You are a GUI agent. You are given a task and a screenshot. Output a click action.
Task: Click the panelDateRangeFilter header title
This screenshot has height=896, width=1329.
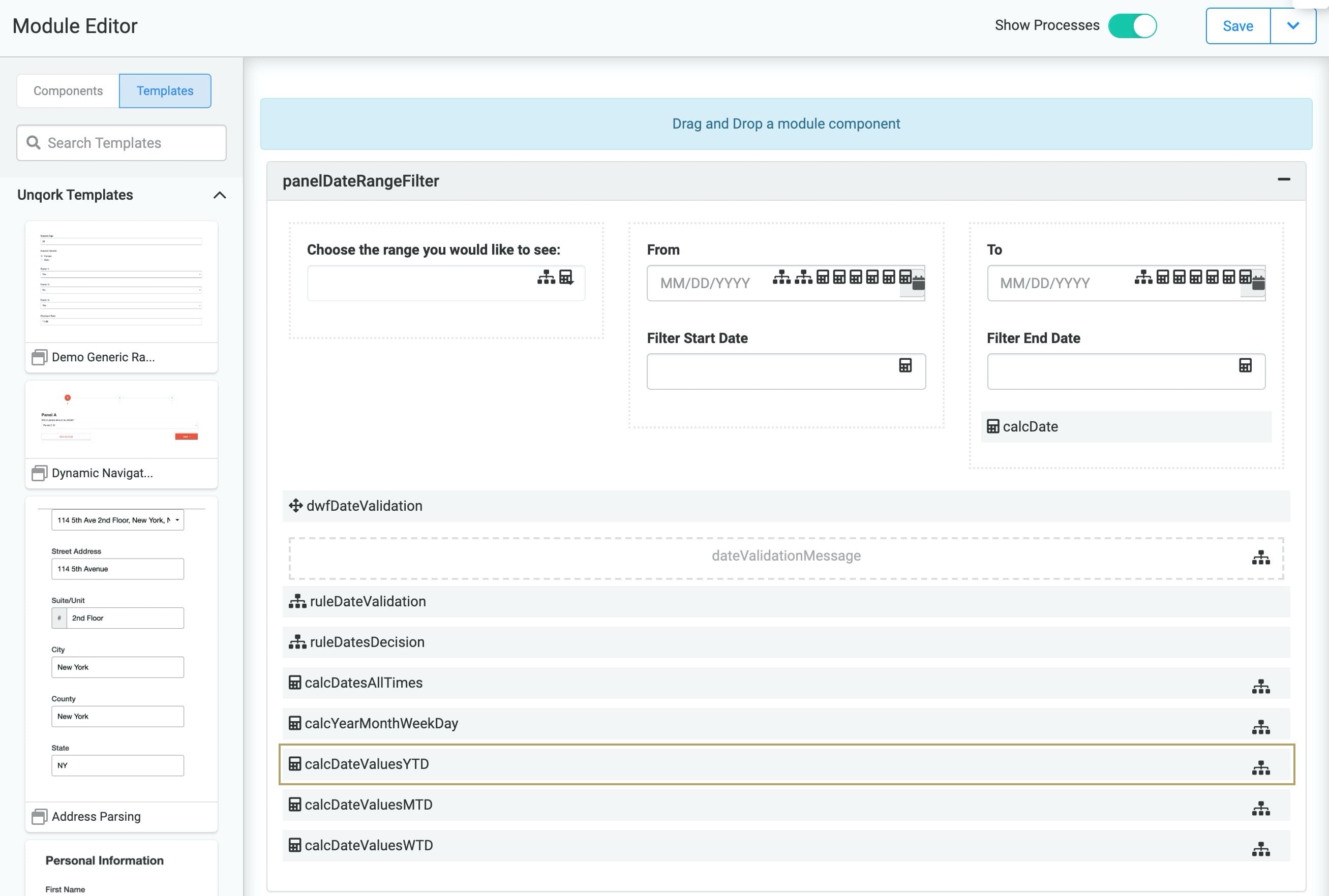point(360,181)
